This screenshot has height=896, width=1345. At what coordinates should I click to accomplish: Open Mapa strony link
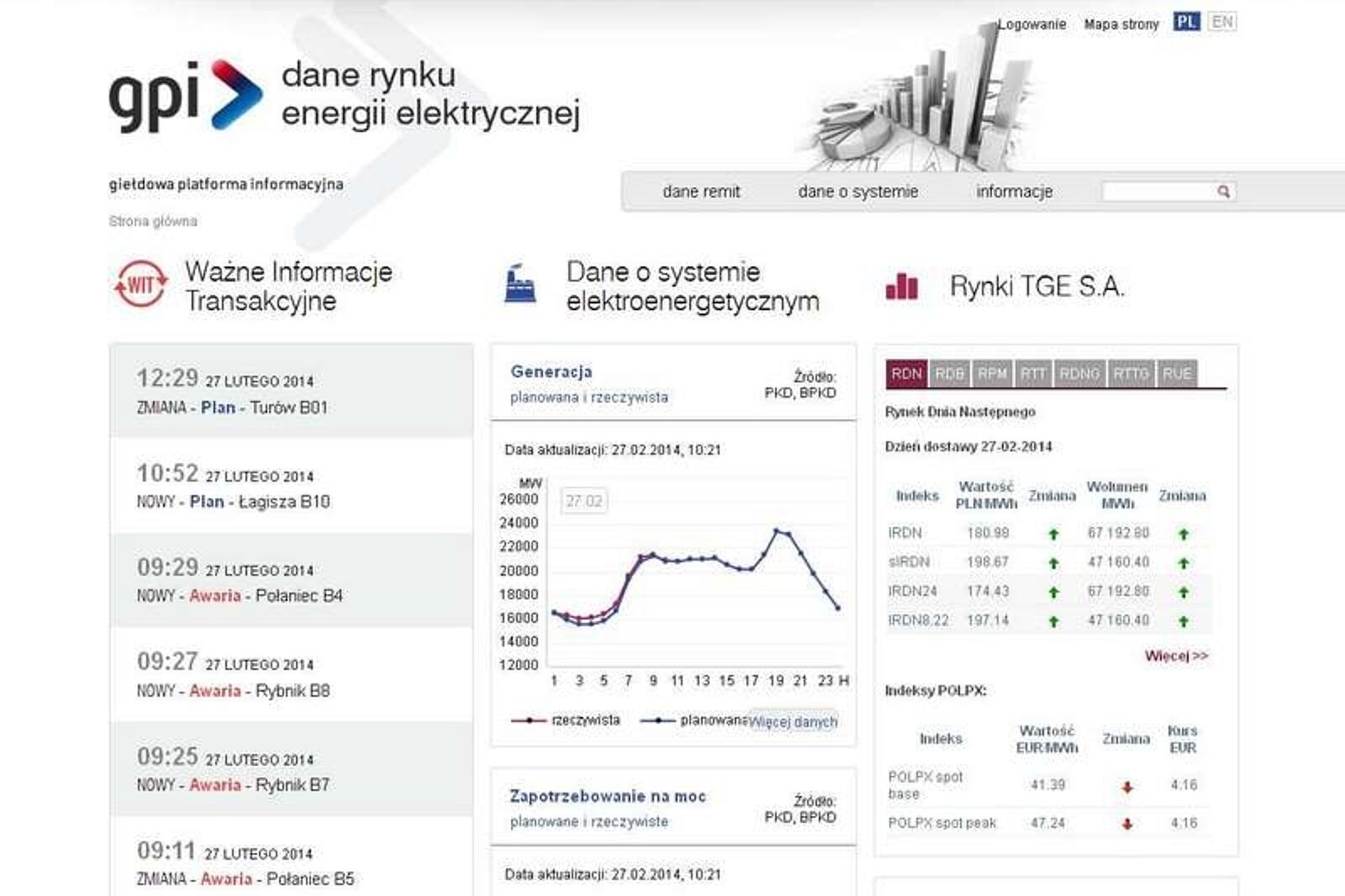(x=1121, y=24)
